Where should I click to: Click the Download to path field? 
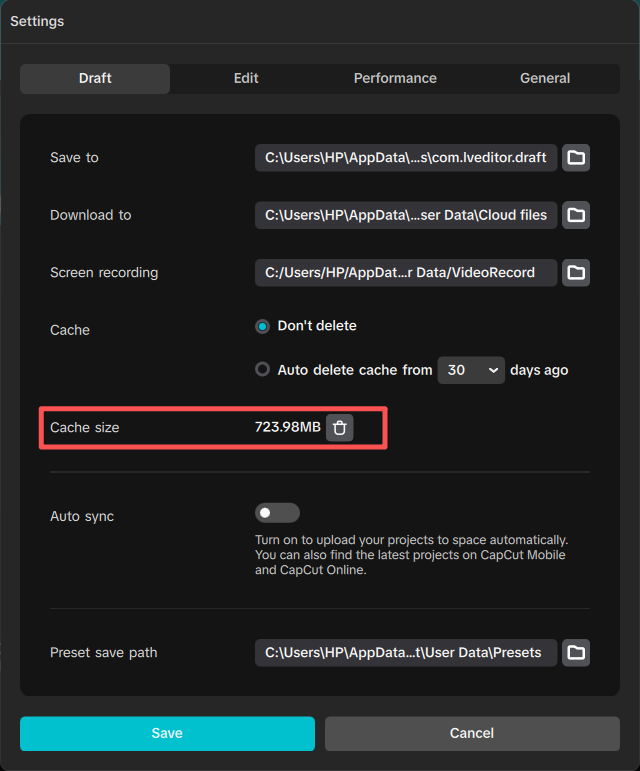click(406, 215)
